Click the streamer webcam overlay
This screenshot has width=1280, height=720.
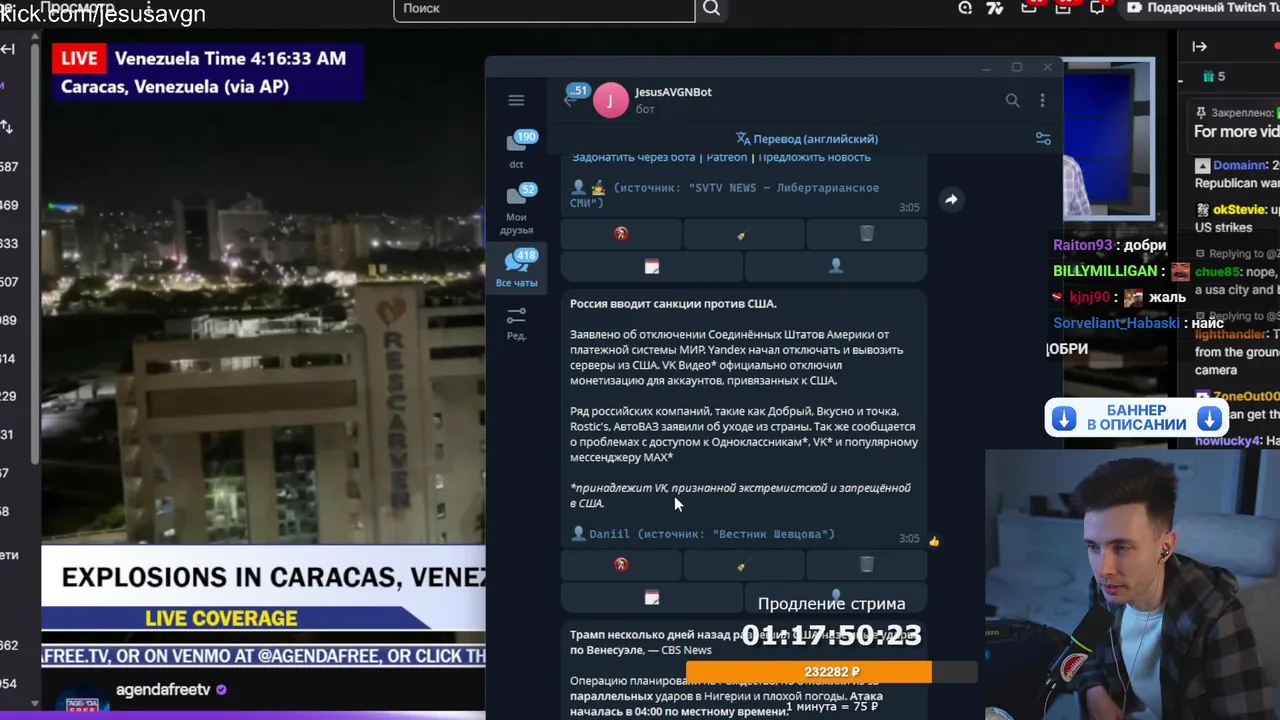pos(1132,585)
